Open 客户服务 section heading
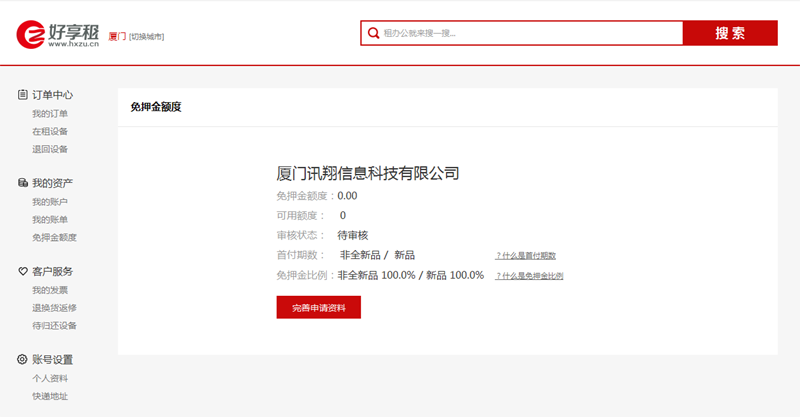 click(x=53, y=272)
